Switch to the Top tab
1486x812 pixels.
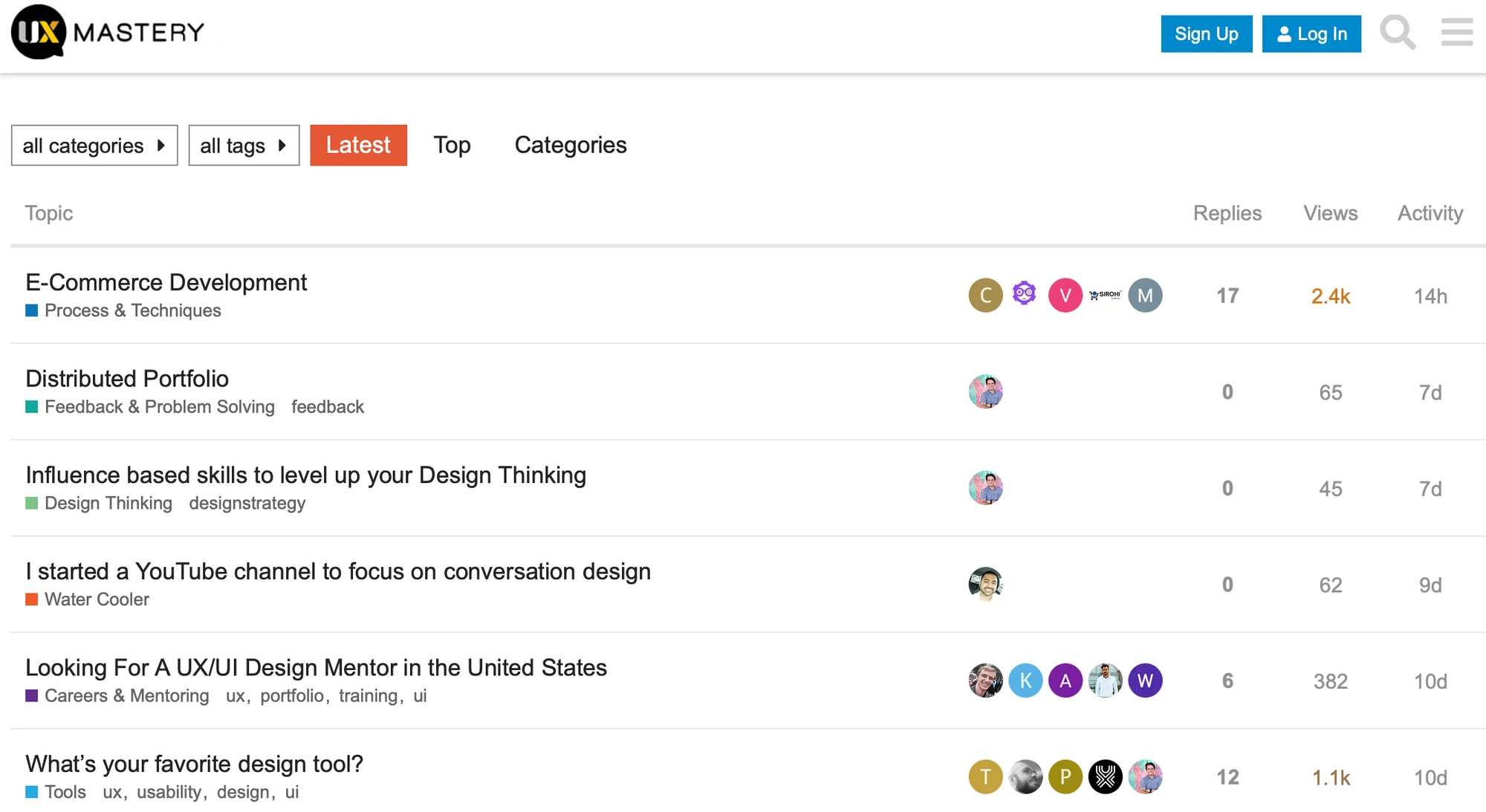pyautogui.click(x=452, y=145)
